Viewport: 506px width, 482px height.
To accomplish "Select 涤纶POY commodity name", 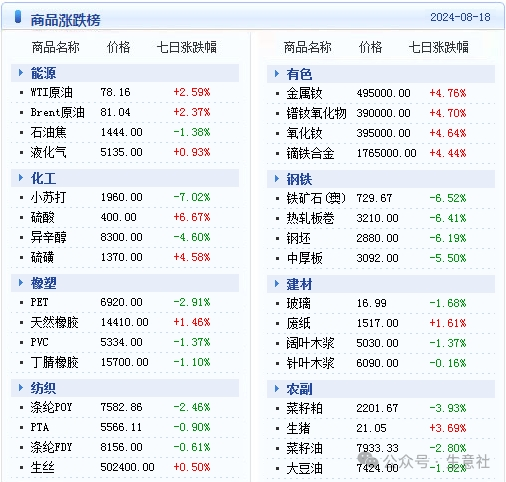I will click(x=51, y=407).
